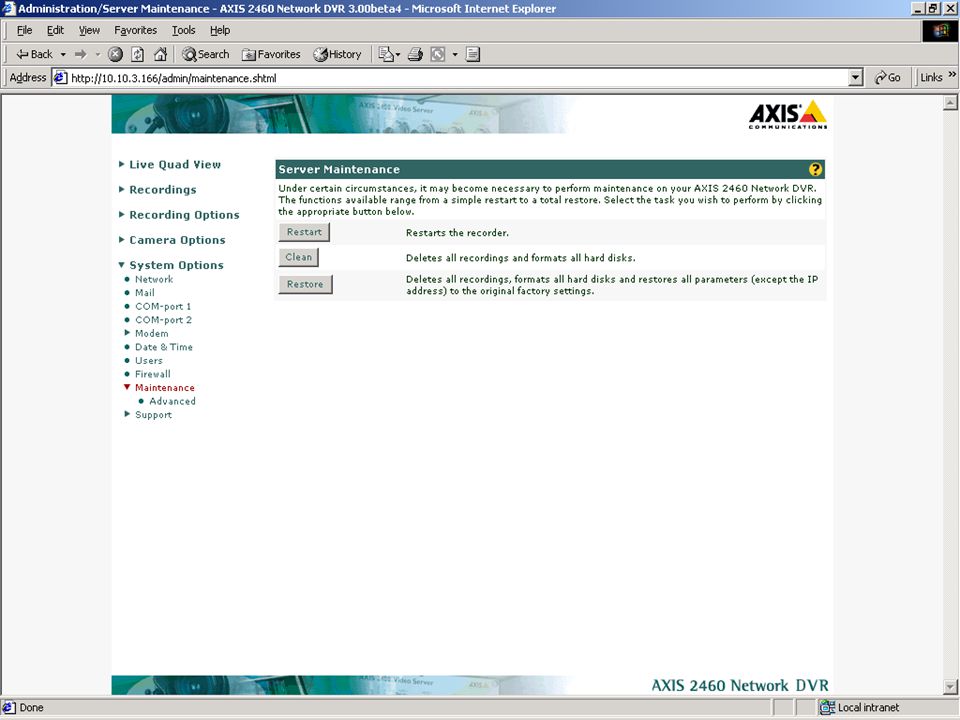960x720 pixels.
Task: Click the scrollbar down arrow
Action: (950, 687)
